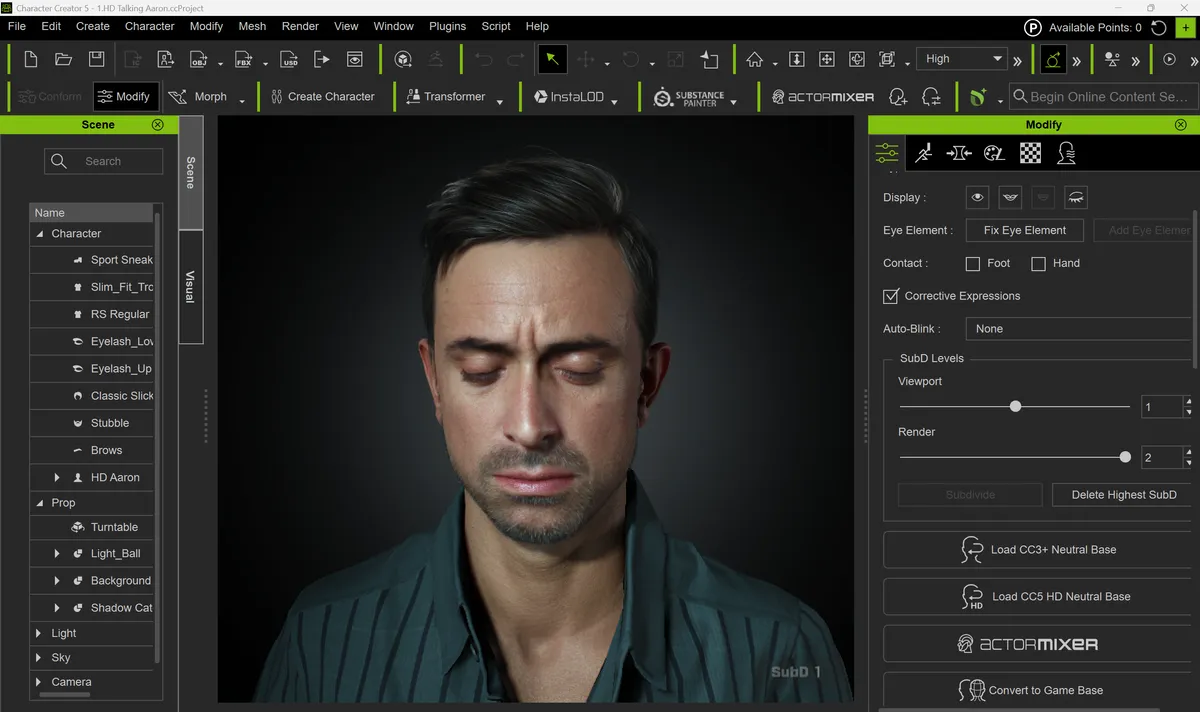
Task: Open the Render menu
Action: [300, 26]
